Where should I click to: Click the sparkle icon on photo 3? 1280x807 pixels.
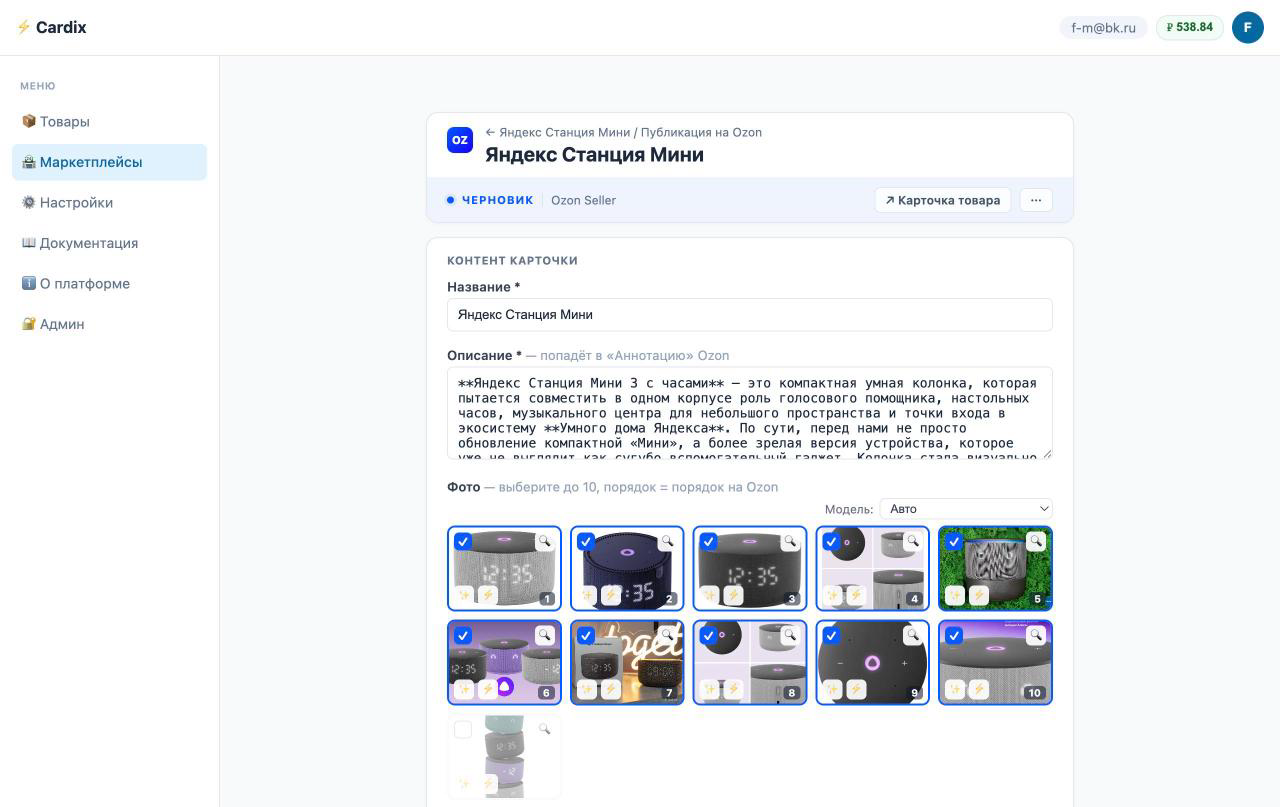click(x=710, y=595)
